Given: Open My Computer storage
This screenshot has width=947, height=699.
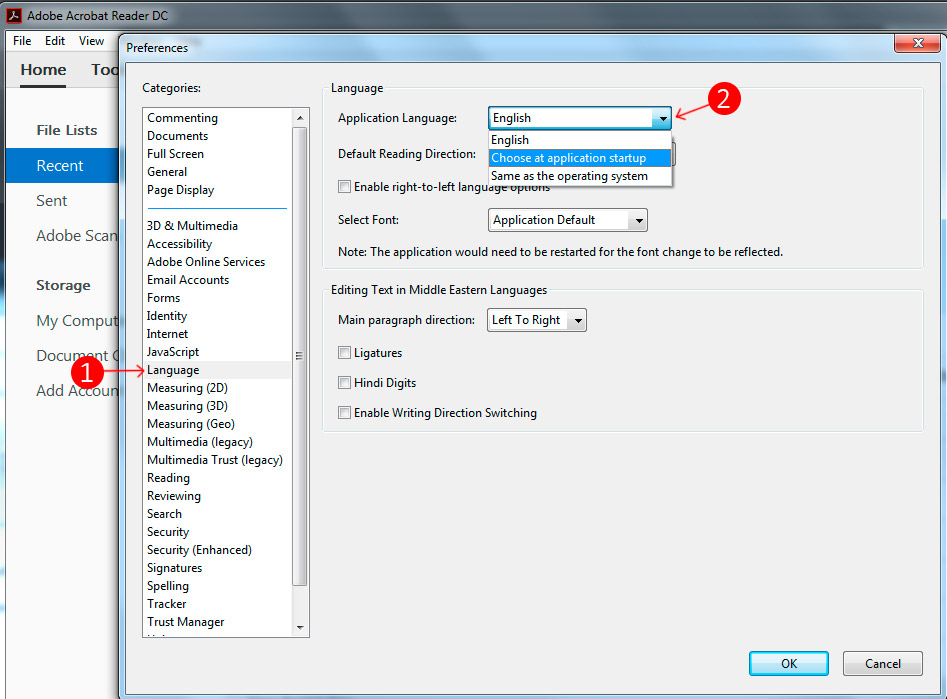Looking at the screenshot, I should click(77, 320).
